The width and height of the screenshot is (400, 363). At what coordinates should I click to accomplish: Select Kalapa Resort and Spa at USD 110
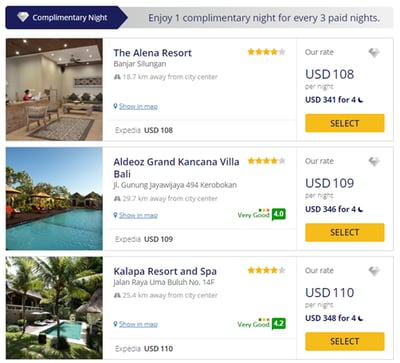345,341
